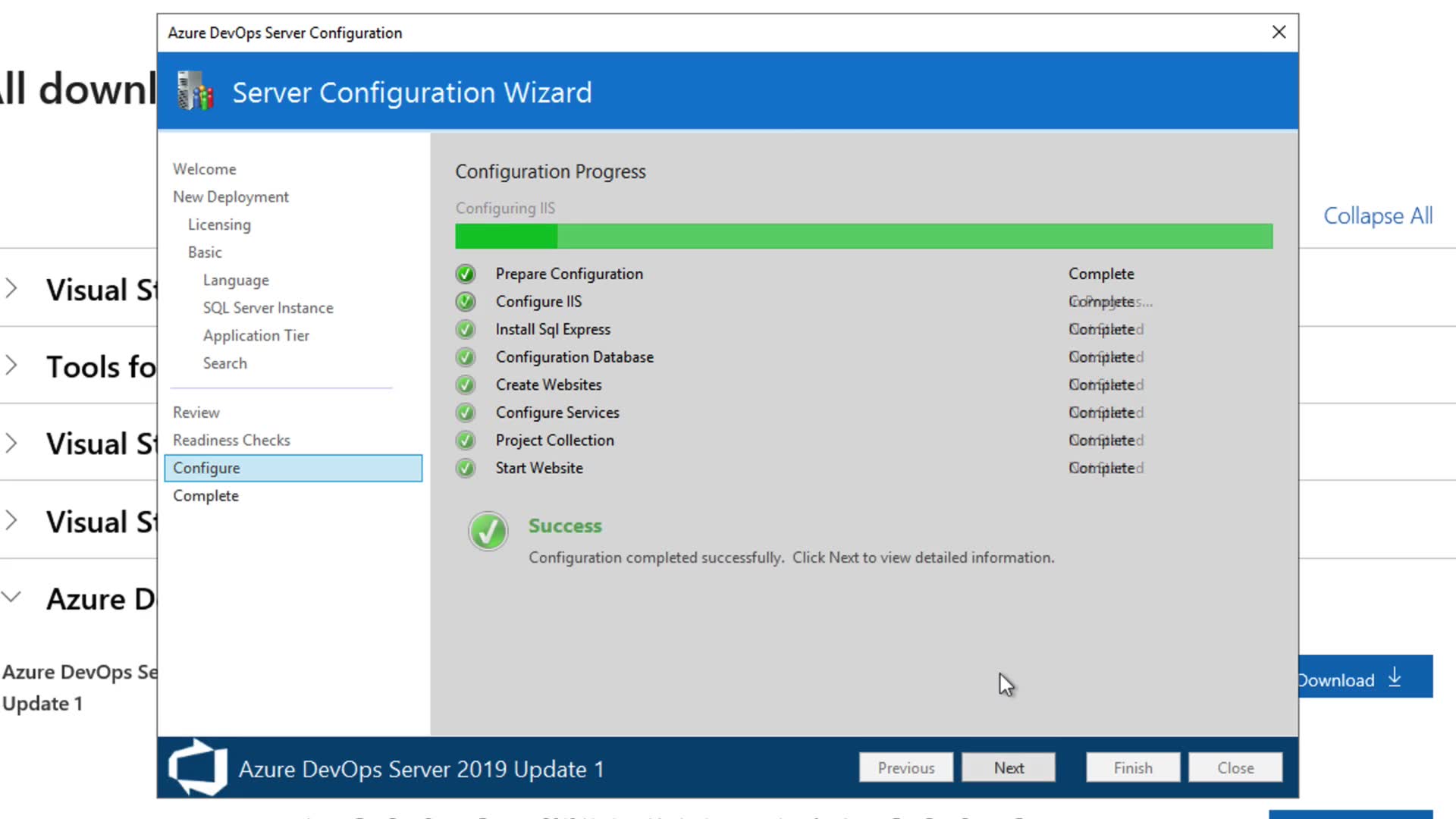Click the Collapse All link
1456x819 pixels.
[1377, 216]
